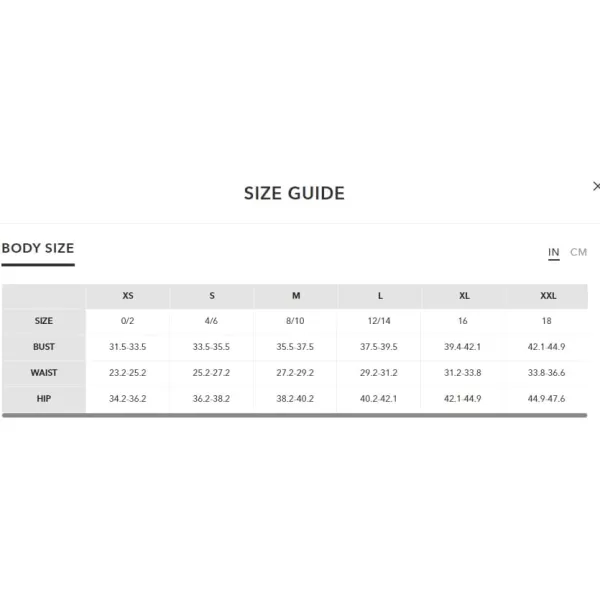The image size is (600, 600).
Task: Click hip value 40.2-42.1 cell
Action: [x=378, y=399]
